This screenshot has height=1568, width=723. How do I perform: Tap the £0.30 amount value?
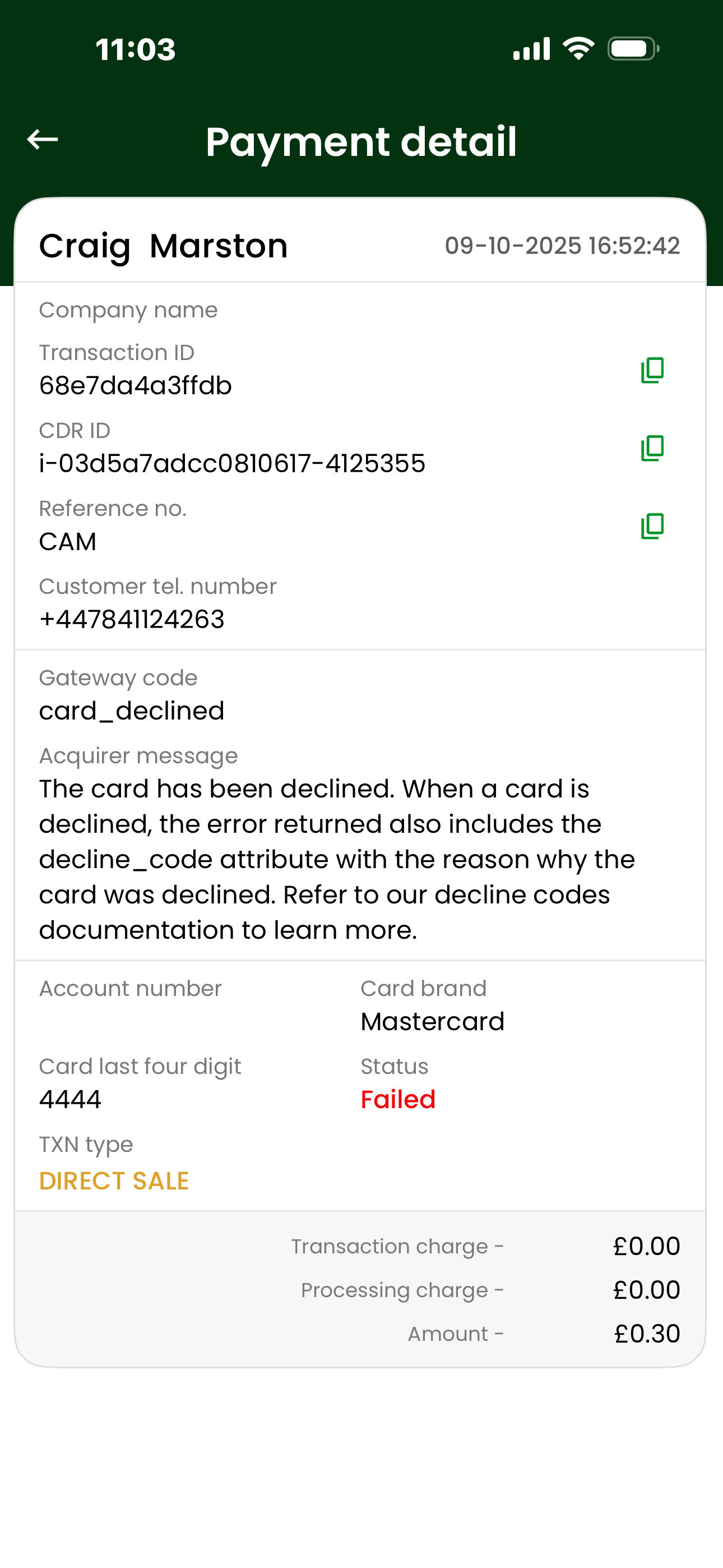pyautogui.click(x=646, y=1334)
